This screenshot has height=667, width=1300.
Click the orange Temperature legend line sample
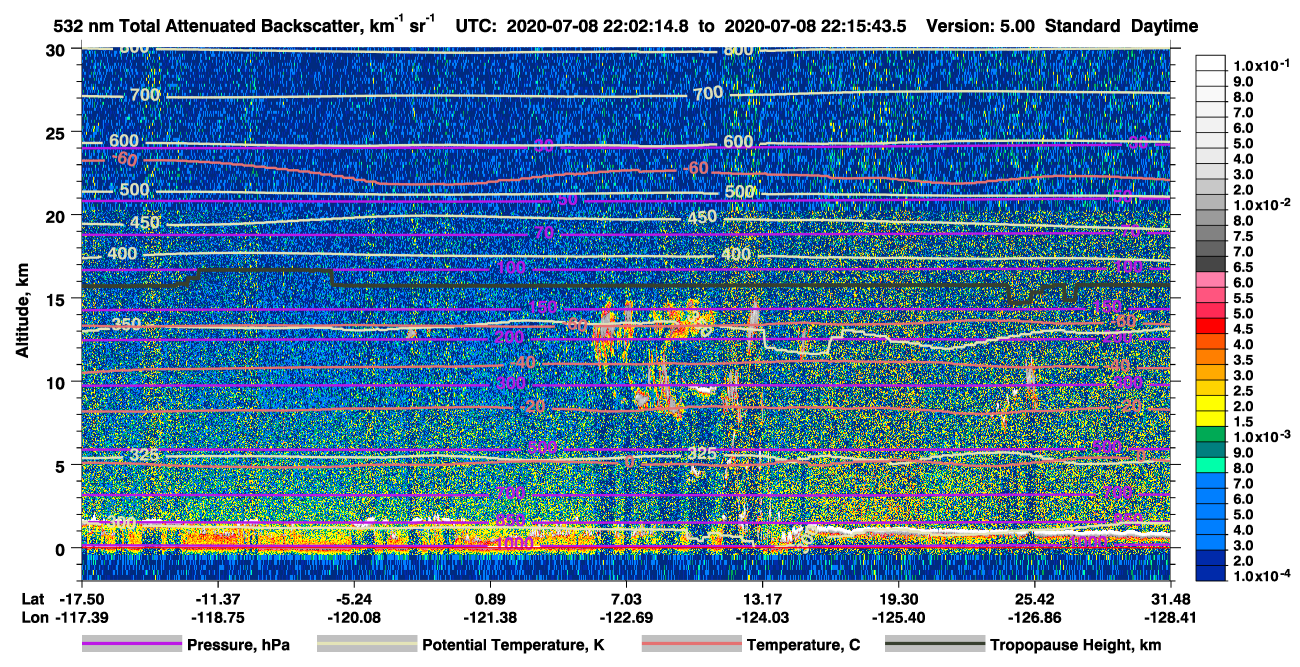point(690,645)
